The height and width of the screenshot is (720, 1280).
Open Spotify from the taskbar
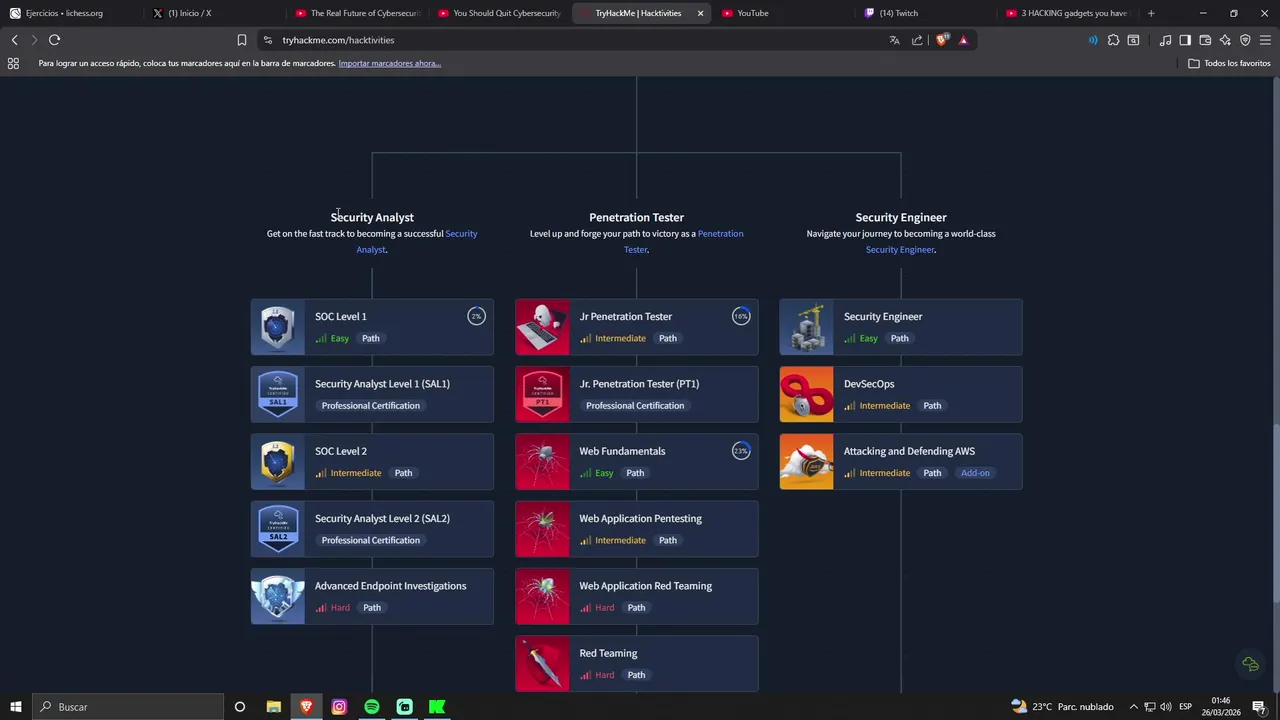pyautogui.click(x=372, y=707)
